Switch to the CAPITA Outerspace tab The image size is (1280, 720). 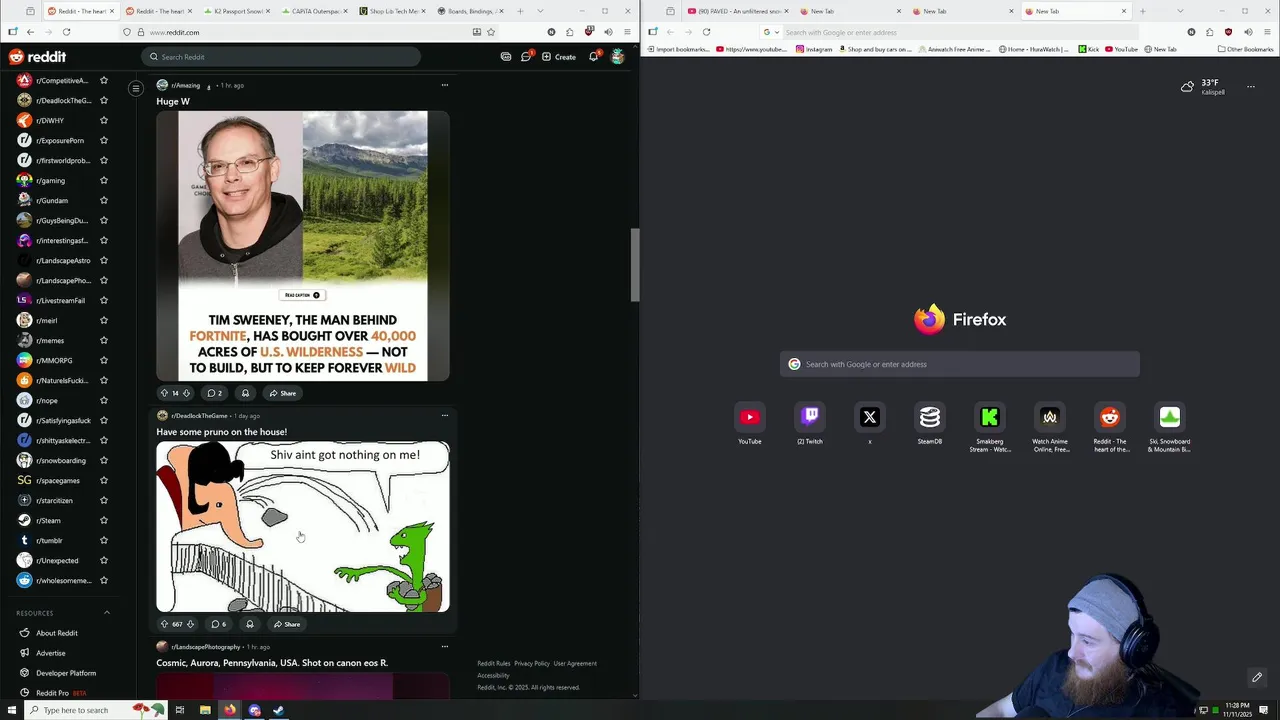point(312,11)
